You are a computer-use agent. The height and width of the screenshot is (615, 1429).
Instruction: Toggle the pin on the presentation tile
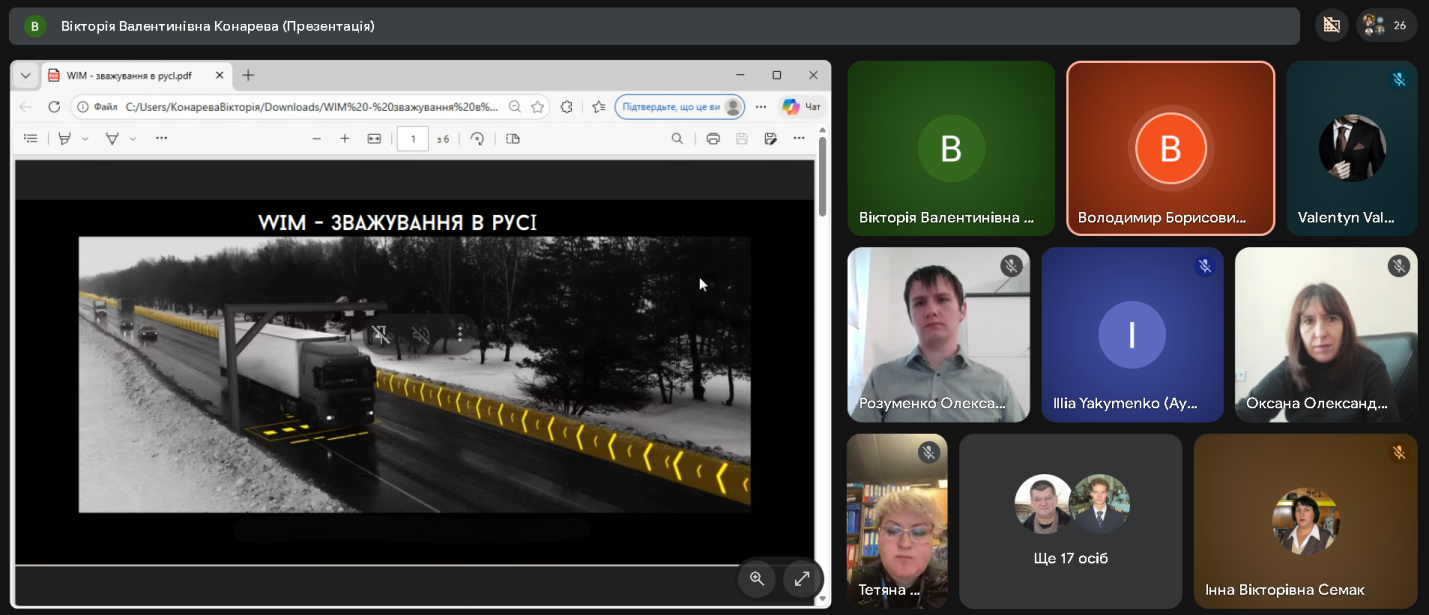point(381,334)
